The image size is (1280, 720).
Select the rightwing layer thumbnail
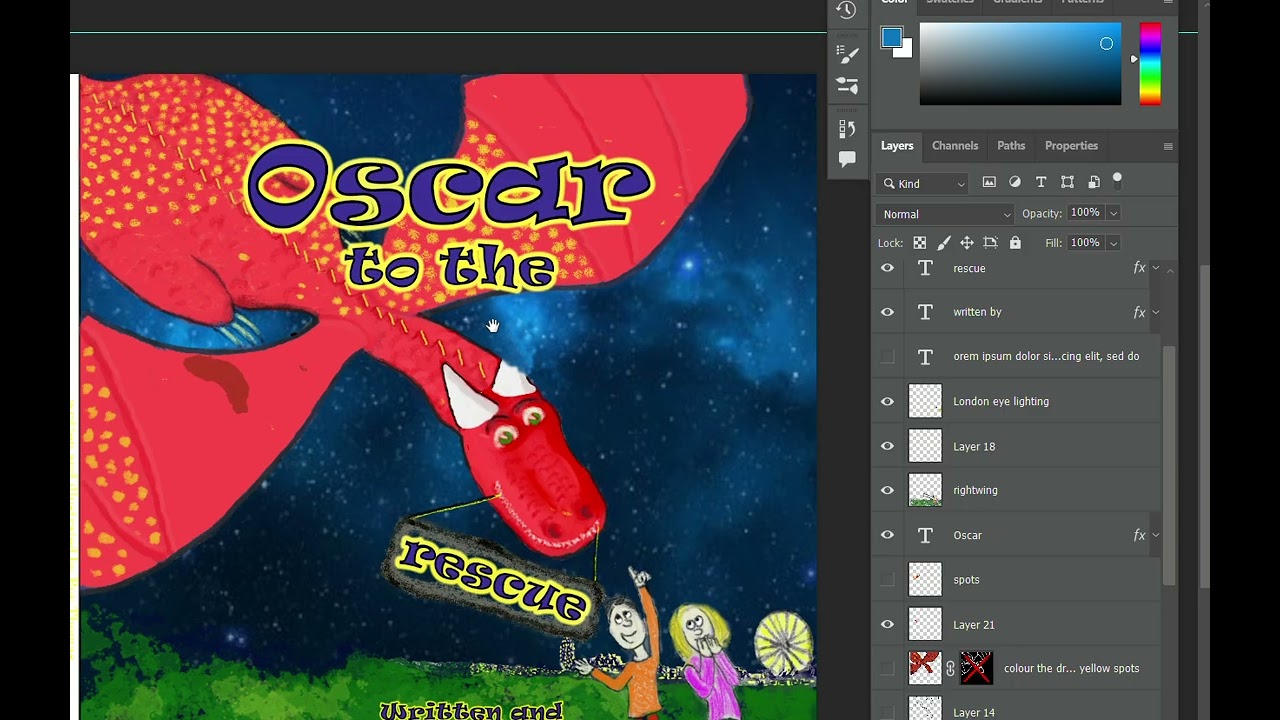pos(925,490)
